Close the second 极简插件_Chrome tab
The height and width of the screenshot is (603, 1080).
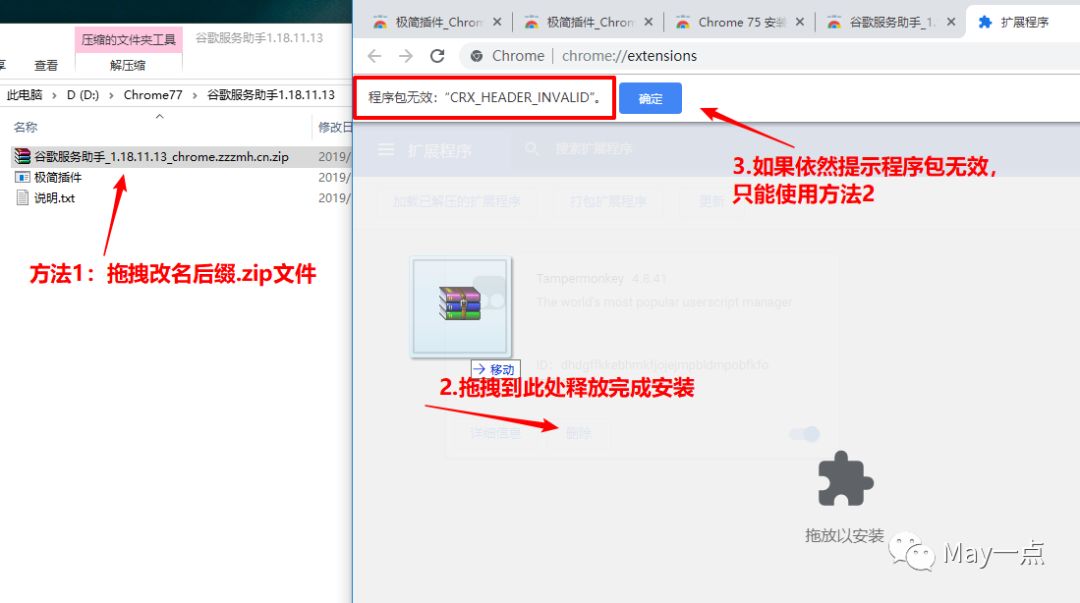coord(648,22)
